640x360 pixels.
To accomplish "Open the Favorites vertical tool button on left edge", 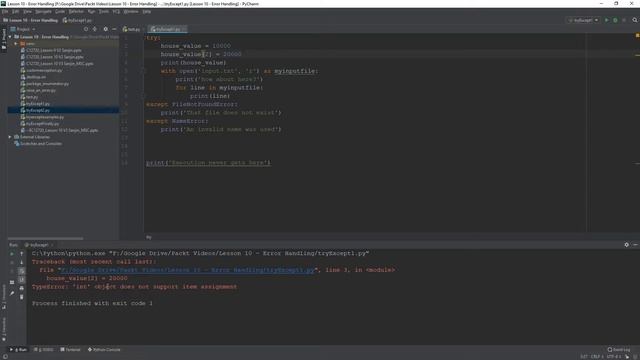I will 4,330.
